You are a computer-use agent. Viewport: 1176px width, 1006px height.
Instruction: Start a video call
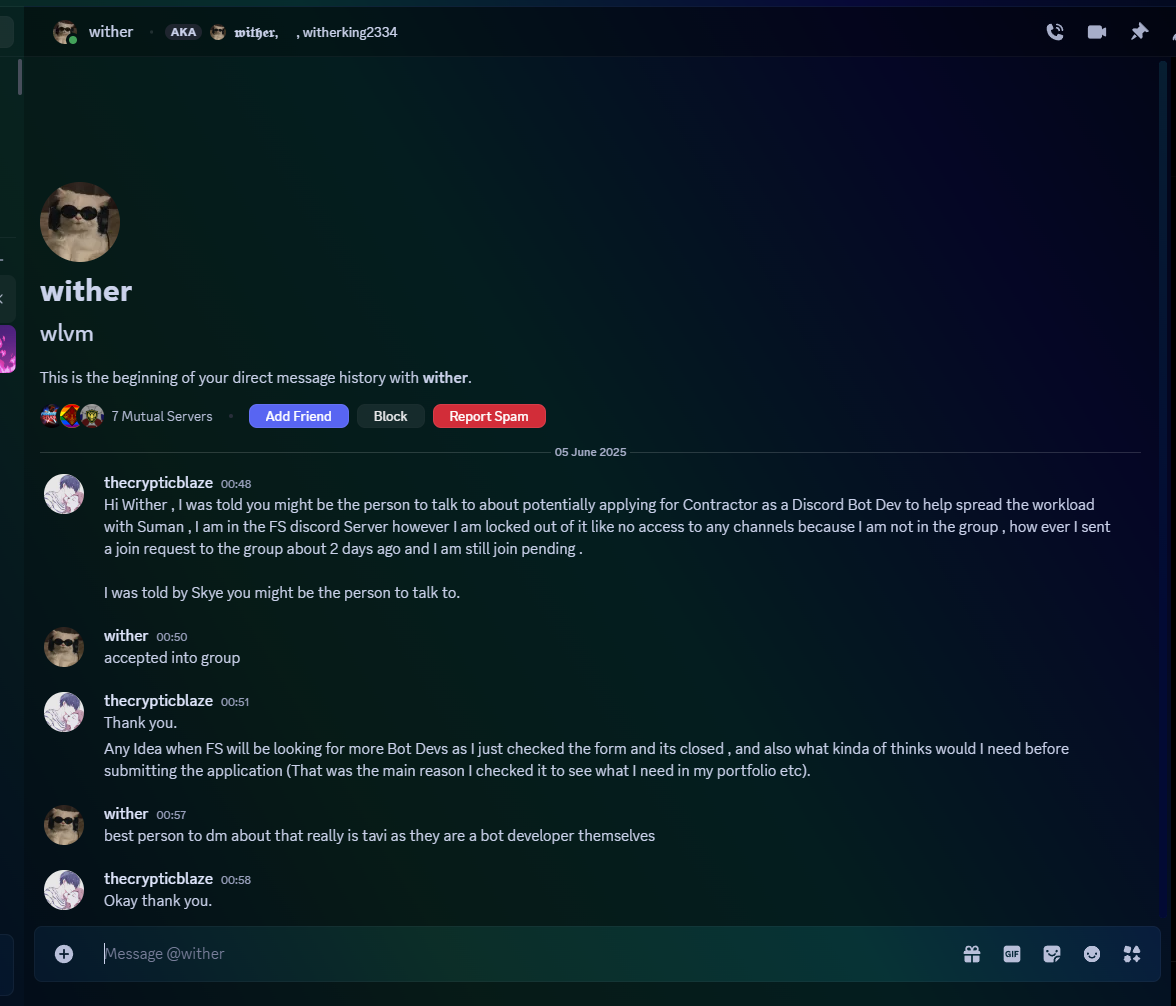pyautogui.click(x=1096, y=32)
